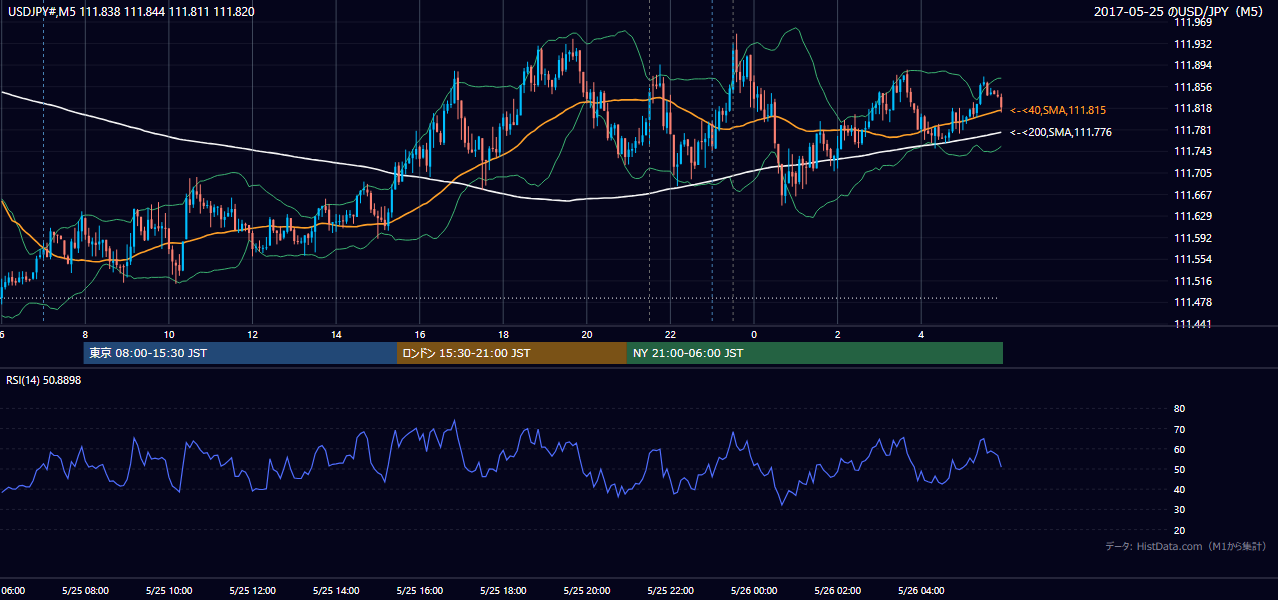Click the 5/26 02:00 date label
The image size is (1278, 600).
838,590
